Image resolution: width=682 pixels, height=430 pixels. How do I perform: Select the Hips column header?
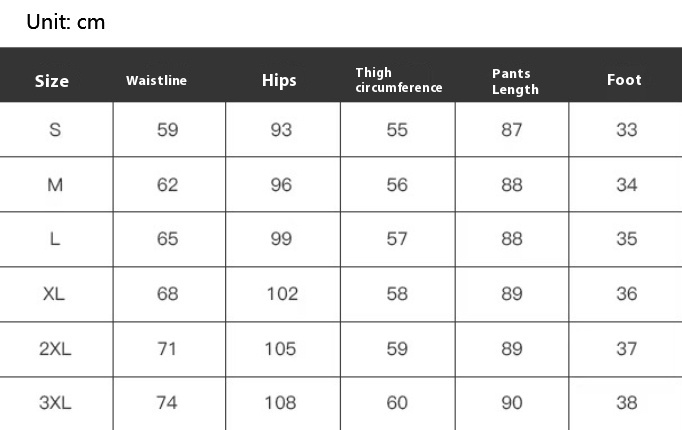tap(279, 80)
